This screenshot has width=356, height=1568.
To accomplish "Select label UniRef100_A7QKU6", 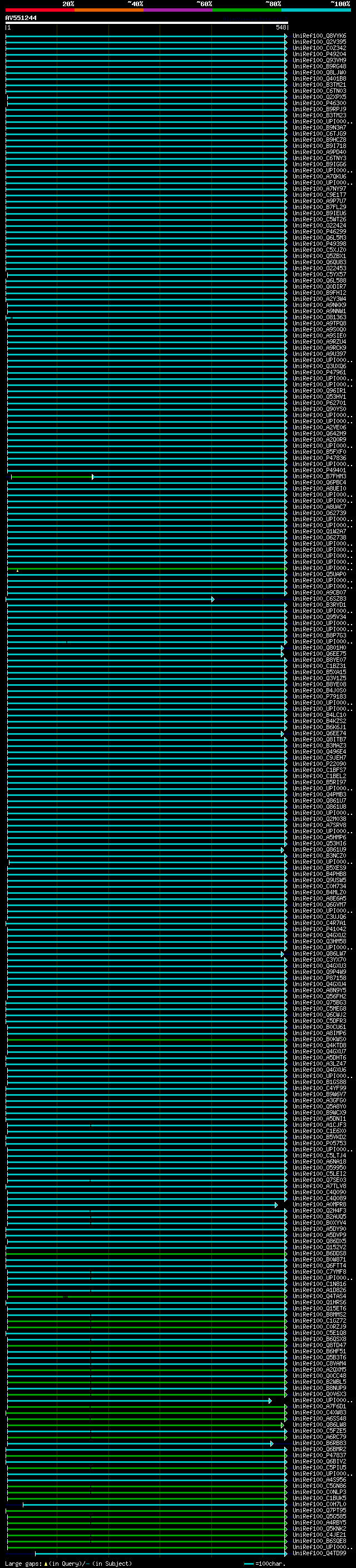I will point(319,176).
